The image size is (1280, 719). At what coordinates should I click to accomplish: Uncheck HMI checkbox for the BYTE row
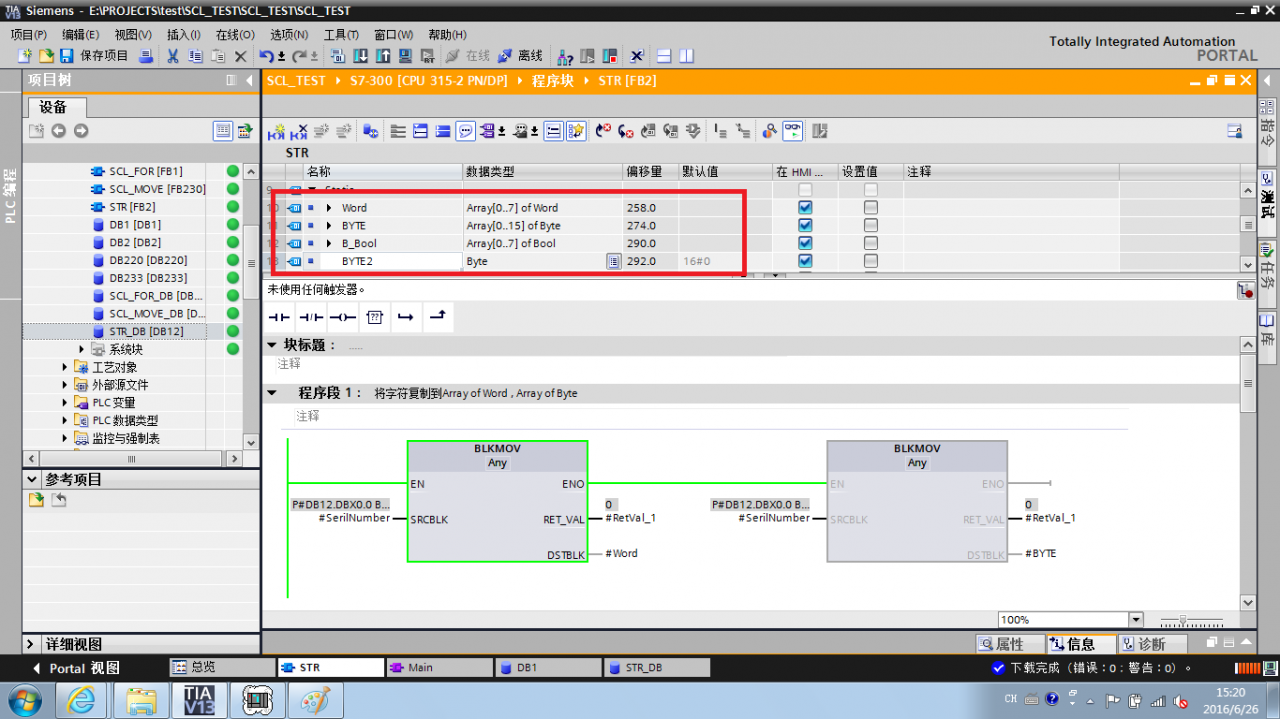click(x=805, y=226)
